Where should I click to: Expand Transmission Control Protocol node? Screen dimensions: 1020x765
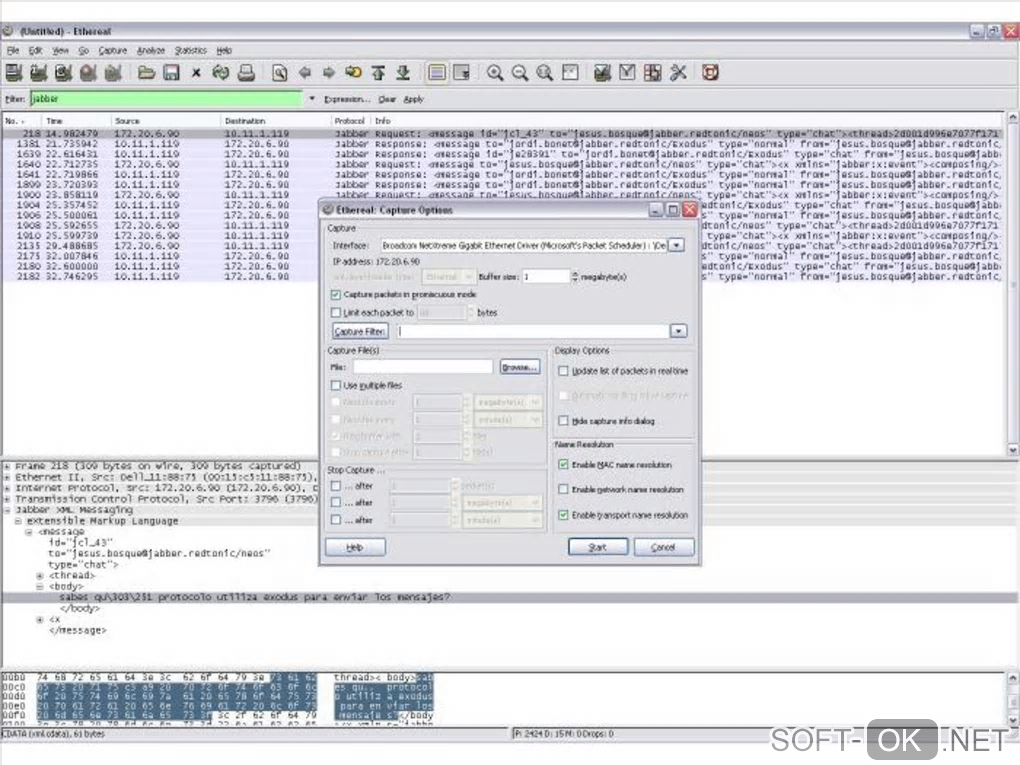pos(7,500)
